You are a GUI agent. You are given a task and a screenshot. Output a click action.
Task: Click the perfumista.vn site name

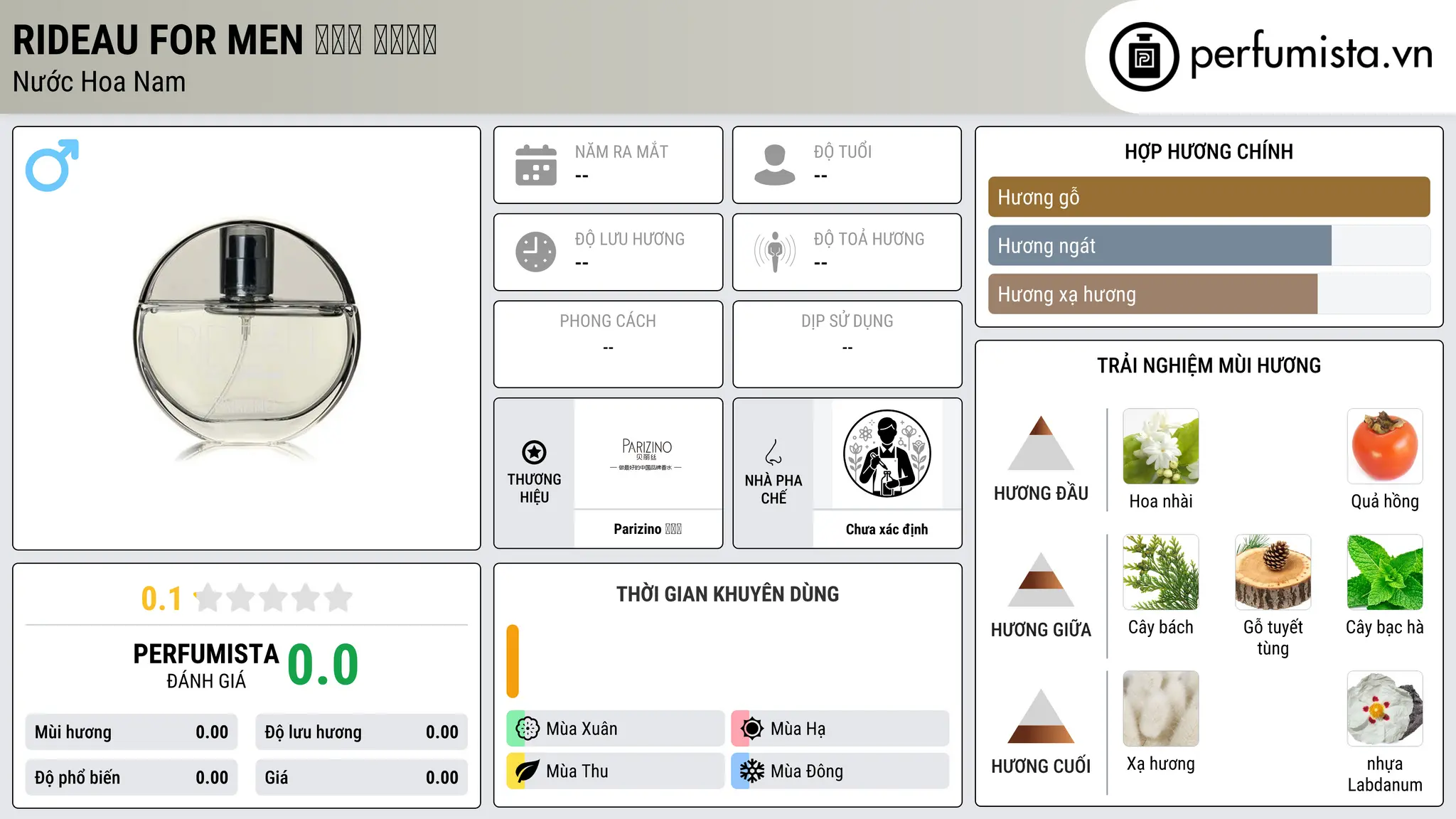coord(1311,53)
